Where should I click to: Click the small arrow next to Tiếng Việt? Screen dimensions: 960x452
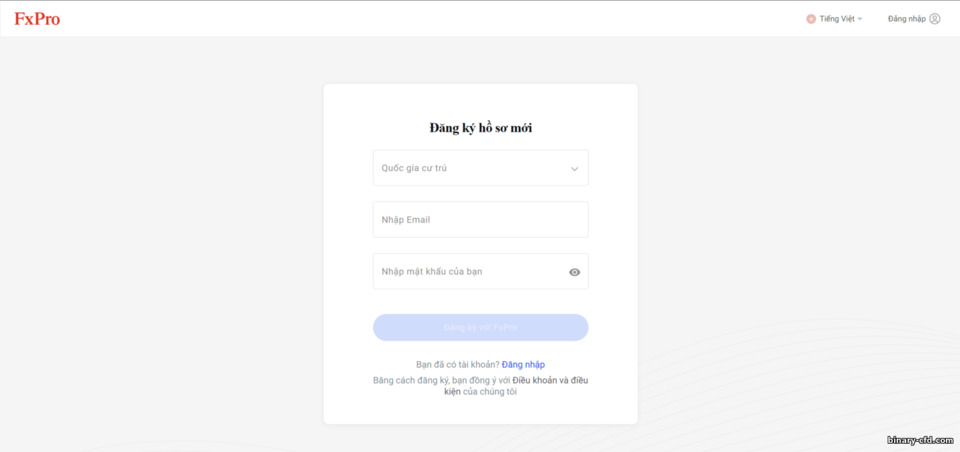tap(860, 20)
